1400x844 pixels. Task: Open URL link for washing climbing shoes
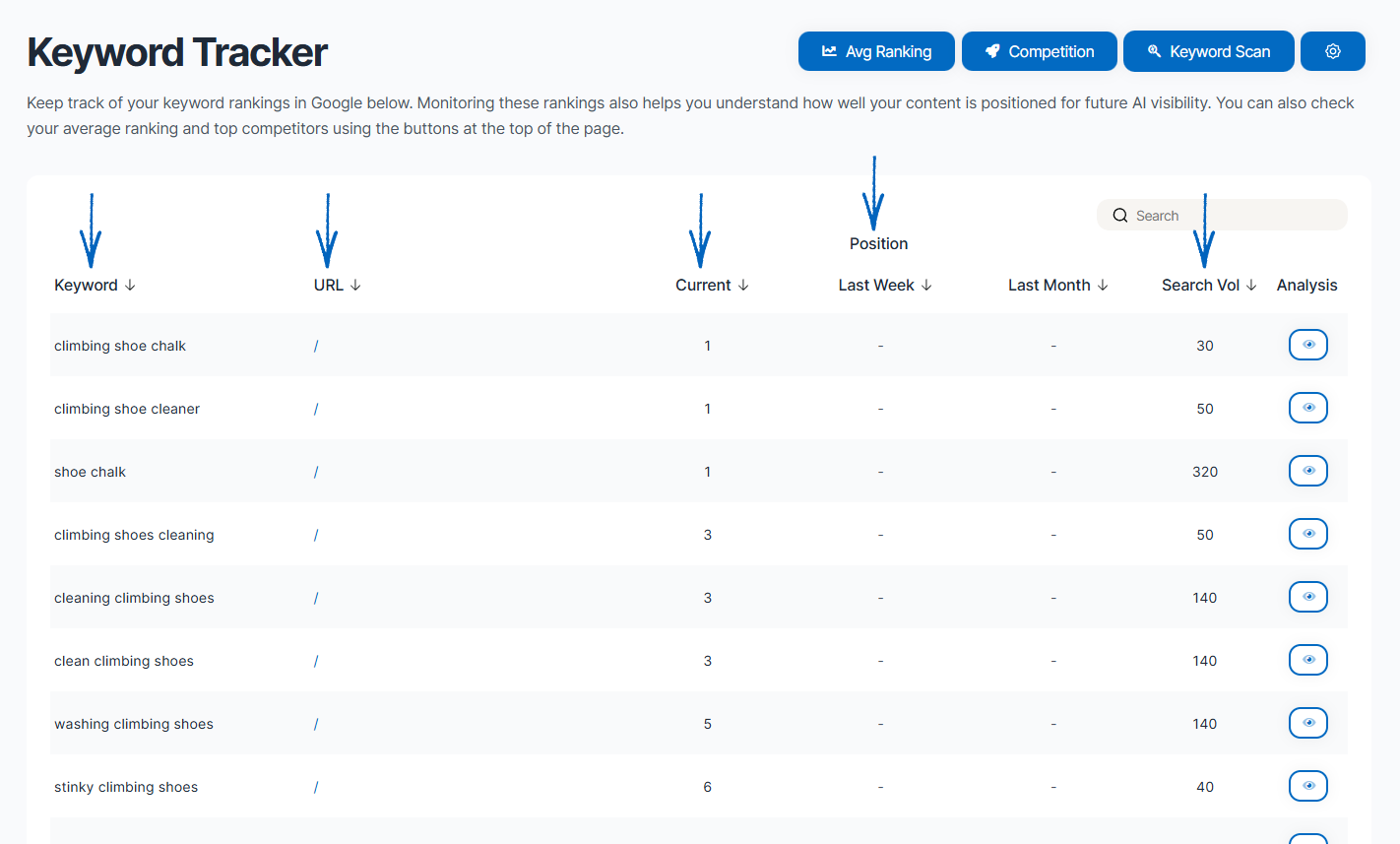pyautogui.click(x=316, y=724)
